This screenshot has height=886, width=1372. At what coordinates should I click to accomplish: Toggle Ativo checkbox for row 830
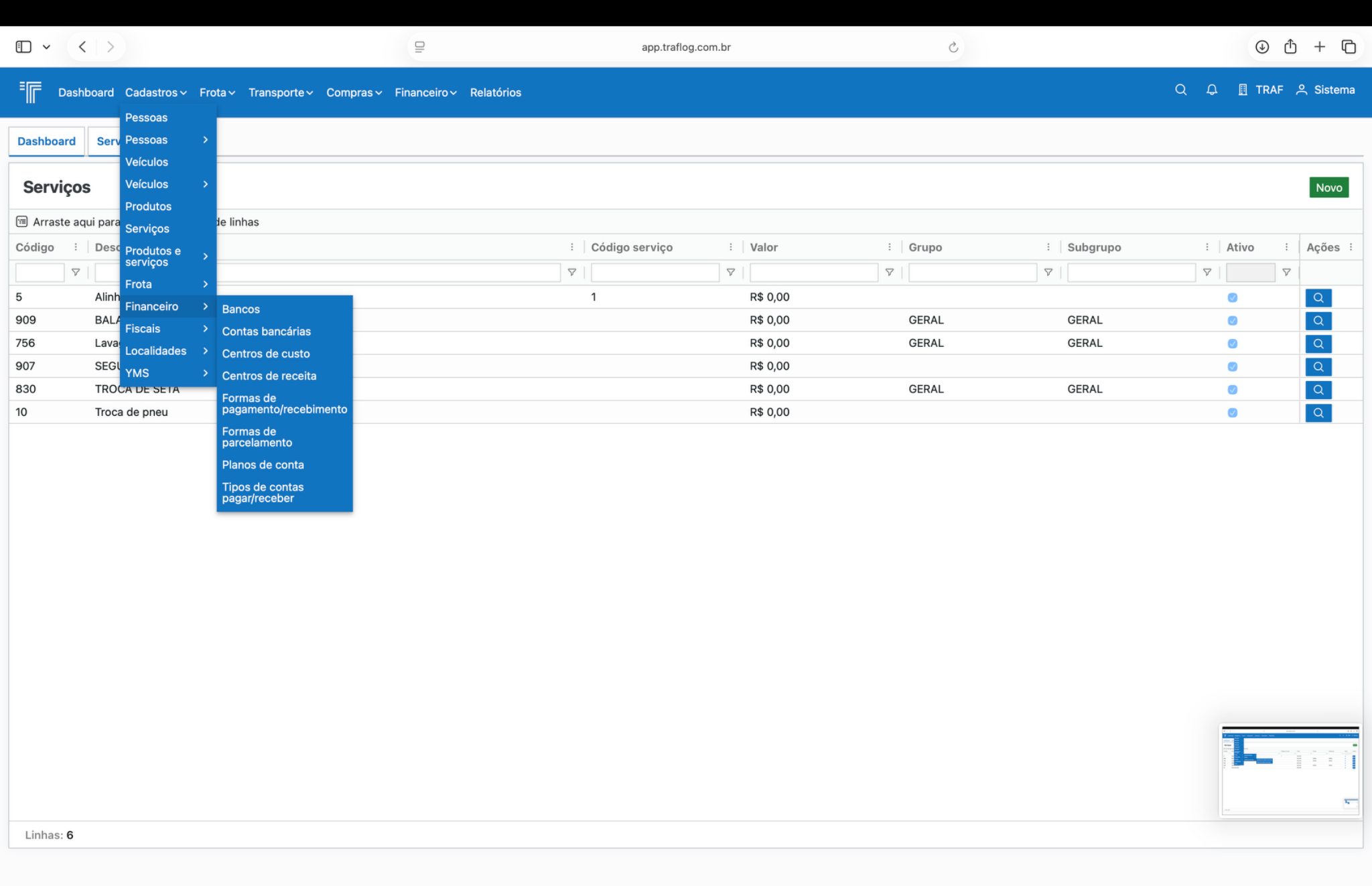pos(1232,390)
